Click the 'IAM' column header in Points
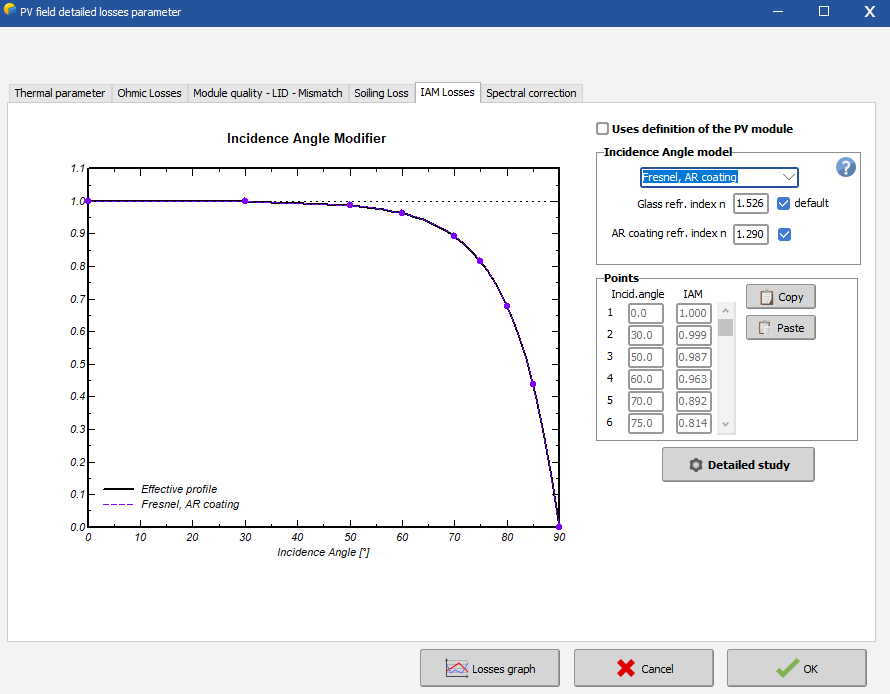The width and height of the screenshot is (890, 694). point(692,294)
